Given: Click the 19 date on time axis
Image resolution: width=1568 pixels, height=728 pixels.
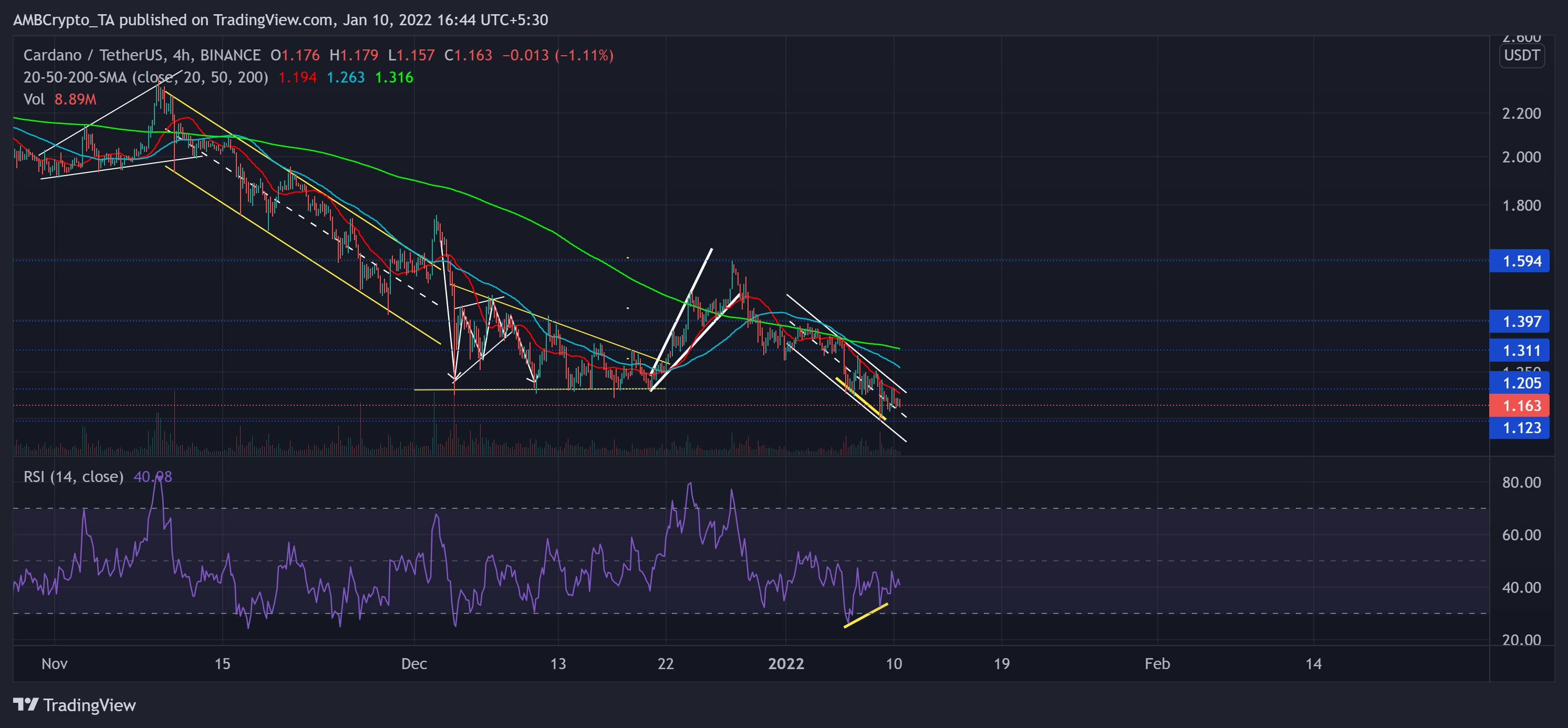Looking at the screenshot, I should coord(1001,663).
